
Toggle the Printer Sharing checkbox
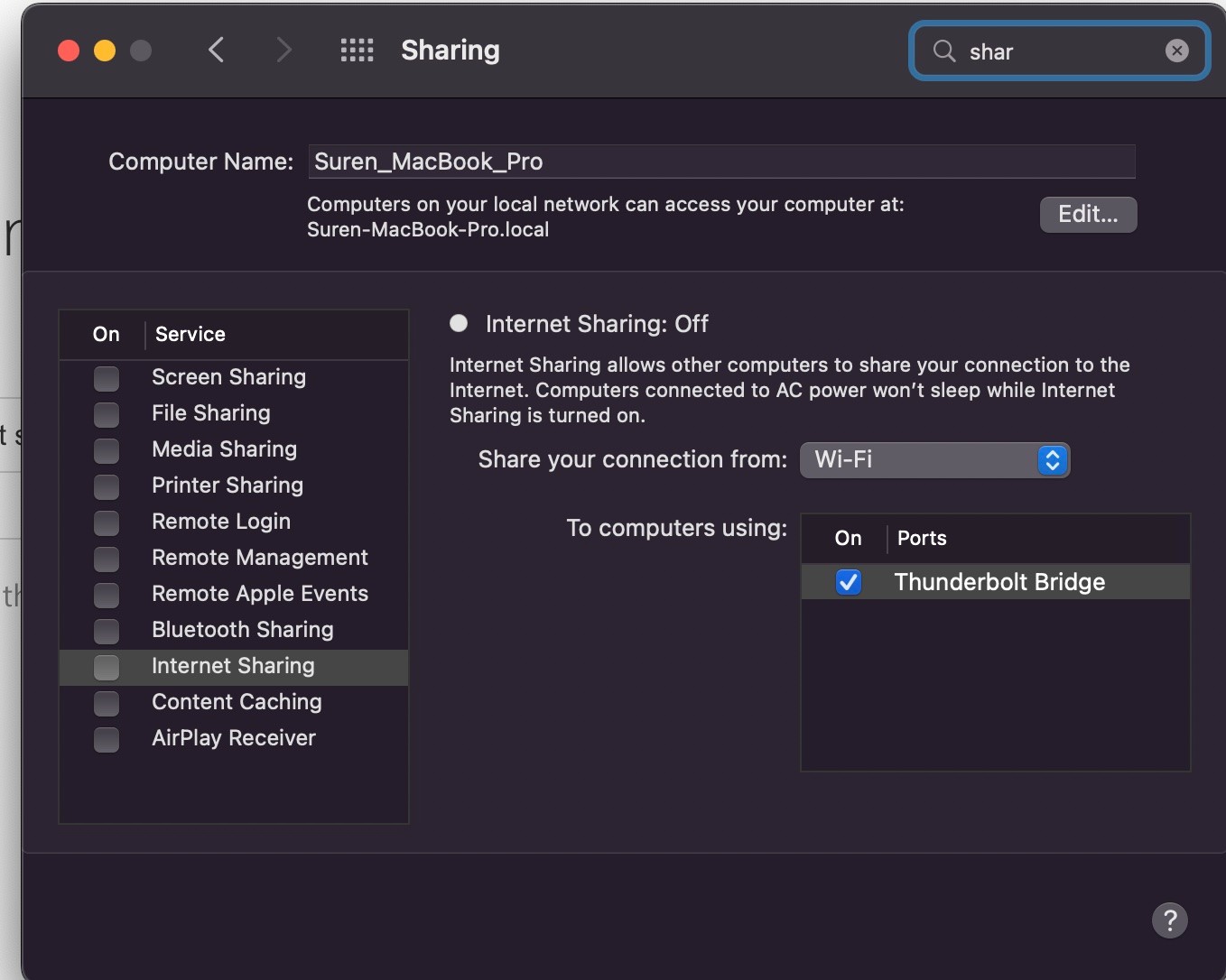pyautogui.click(x=107, y=486)
